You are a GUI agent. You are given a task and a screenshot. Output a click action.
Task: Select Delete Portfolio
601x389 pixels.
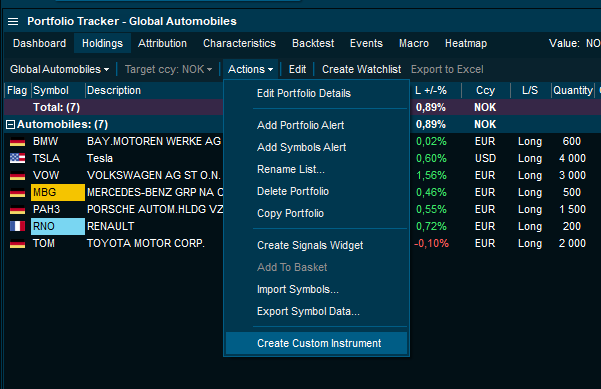(316, 192)
